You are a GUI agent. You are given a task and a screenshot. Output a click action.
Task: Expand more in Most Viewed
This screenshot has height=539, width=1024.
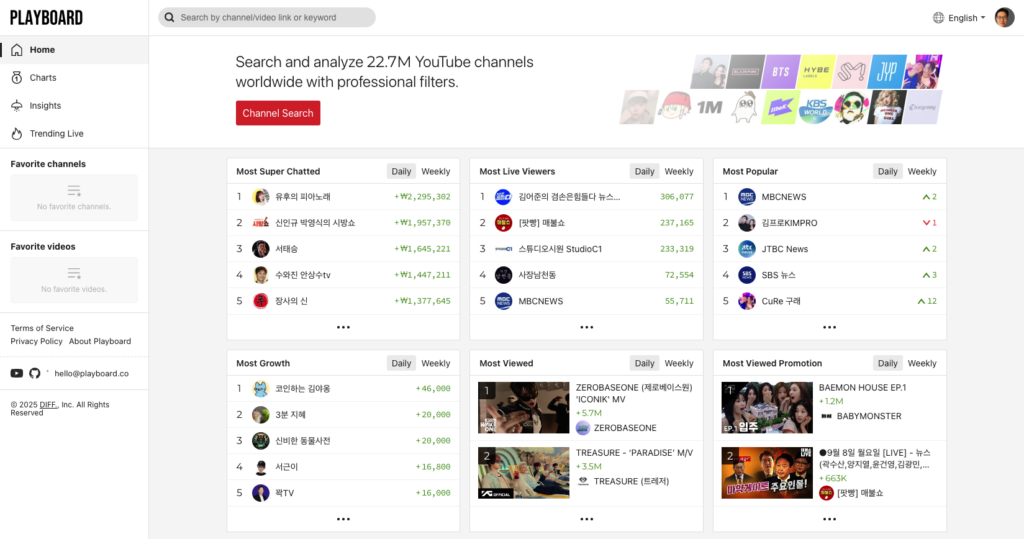point(586,519)
